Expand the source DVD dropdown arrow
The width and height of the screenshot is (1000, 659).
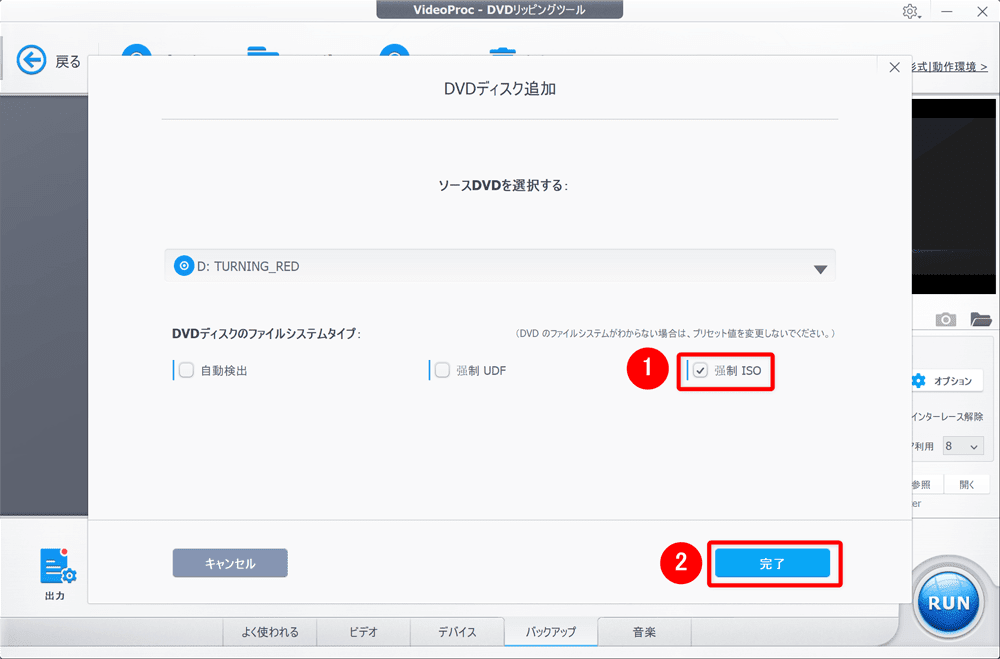click(820, 268)
